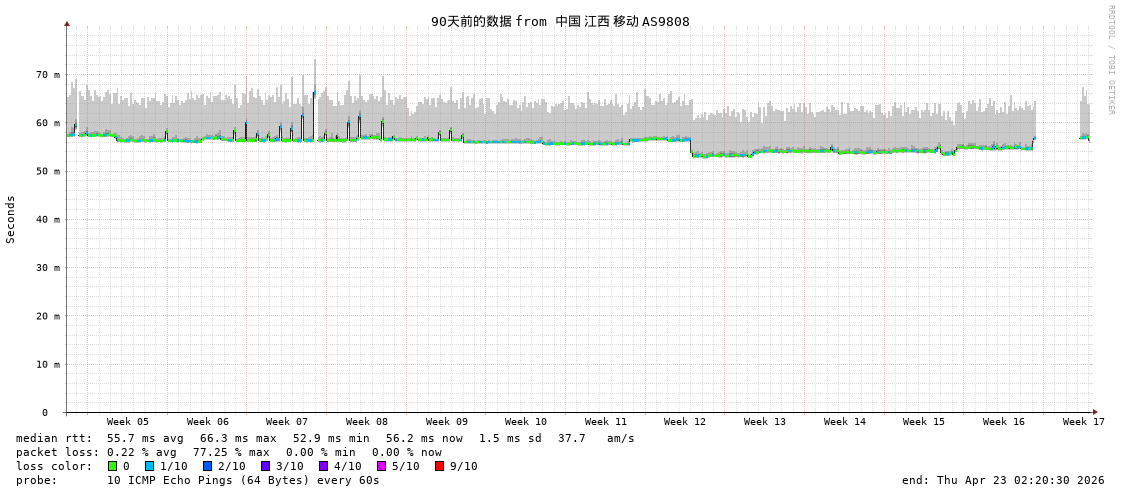Click the median rtt statistics line
Image resolution: width=1121 pixels, height=494 pixels.
pos(325,438)
